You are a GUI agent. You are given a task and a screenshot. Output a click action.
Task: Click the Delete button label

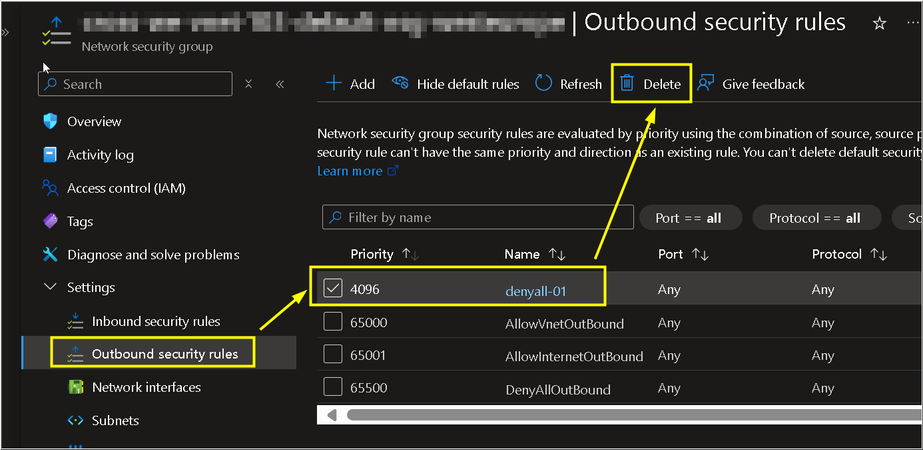662,84
